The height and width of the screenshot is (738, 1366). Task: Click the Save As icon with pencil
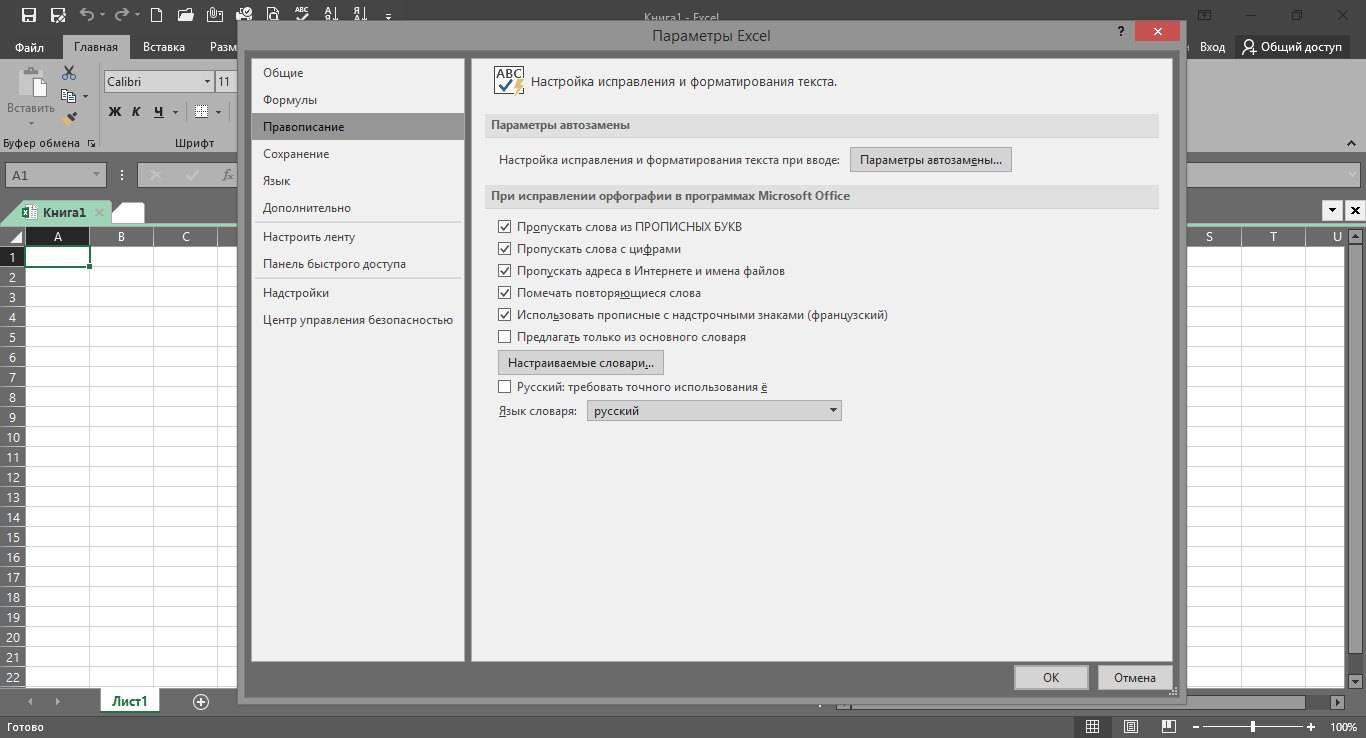[x=58, y=15]
